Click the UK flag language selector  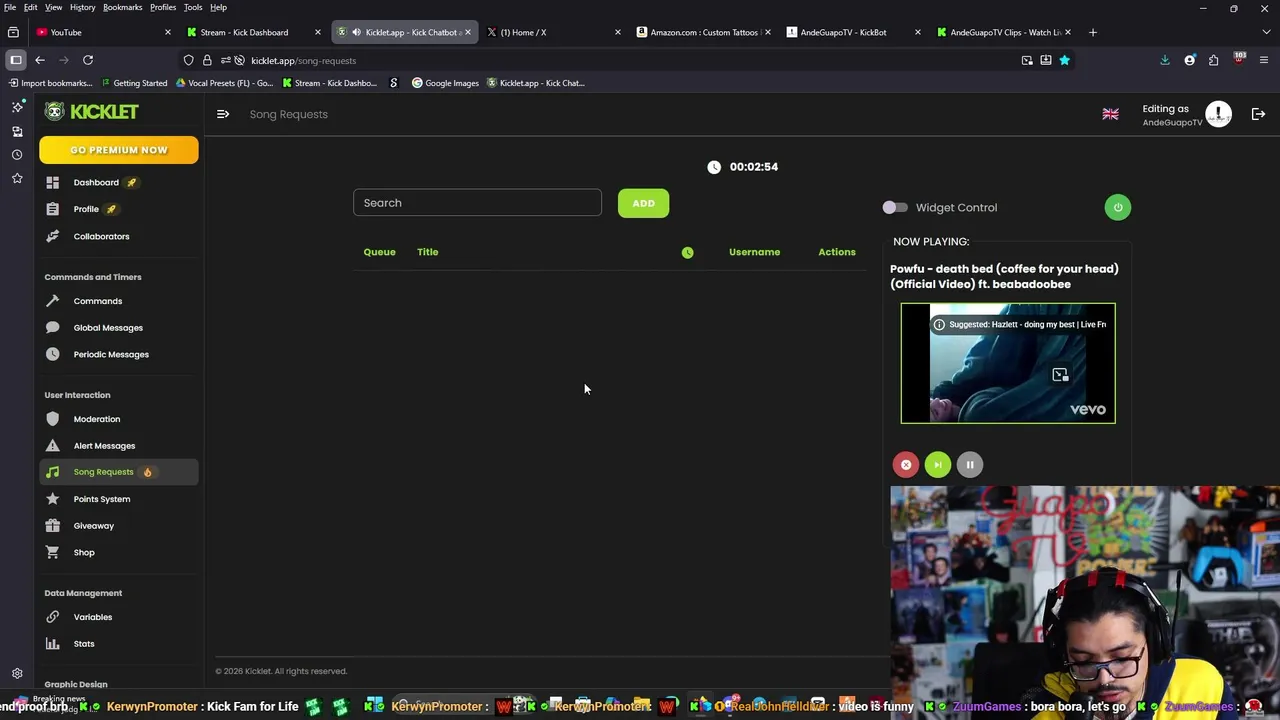click(x=1110, y=114)
